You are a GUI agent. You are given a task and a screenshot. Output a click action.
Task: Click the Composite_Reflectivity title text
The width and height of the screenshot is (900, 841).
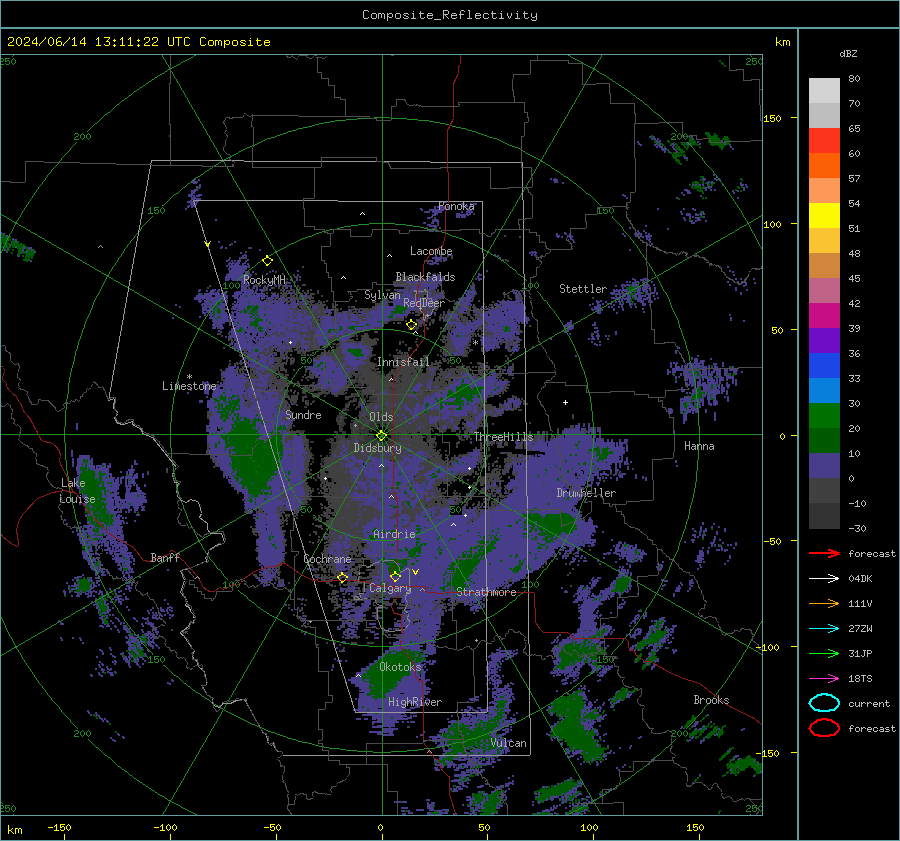tap(450, 15)
